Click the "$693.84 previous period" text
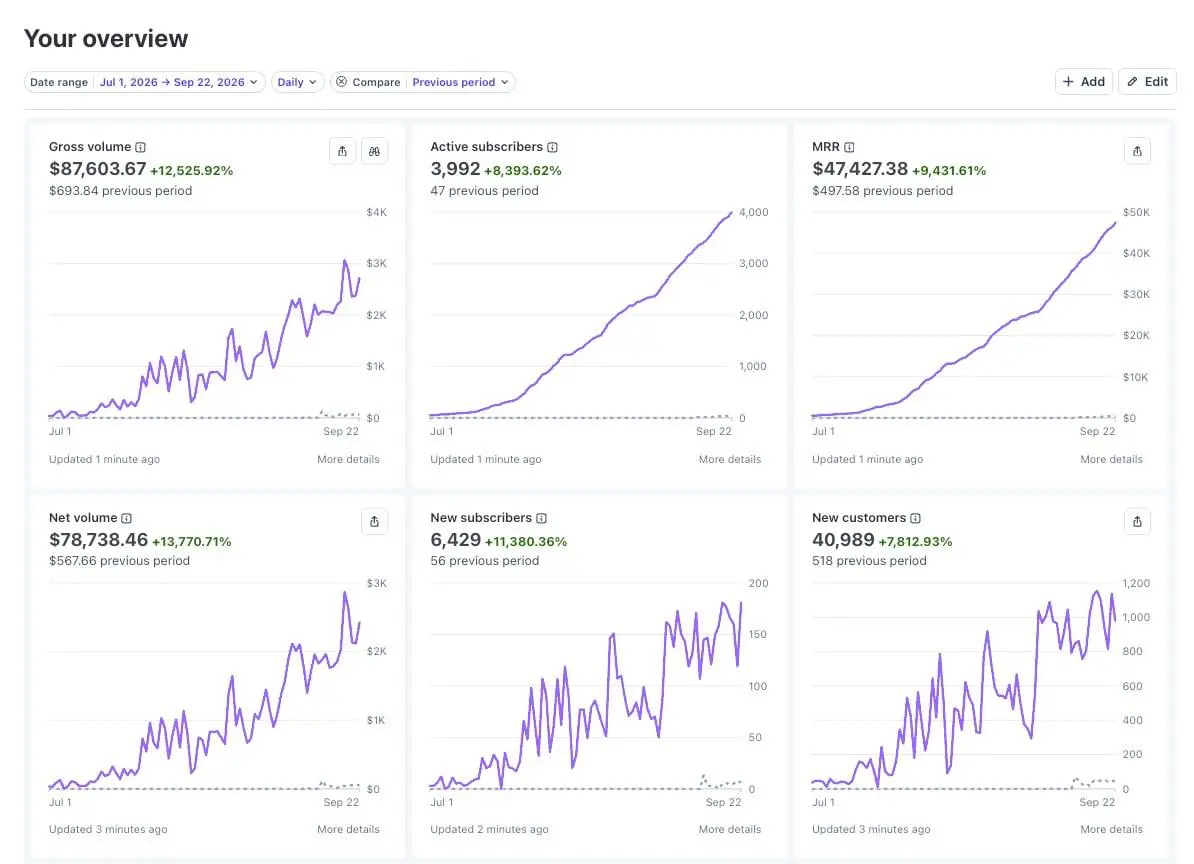The image size is (1194, 864). pyautogui.click(x=120, y=190)
